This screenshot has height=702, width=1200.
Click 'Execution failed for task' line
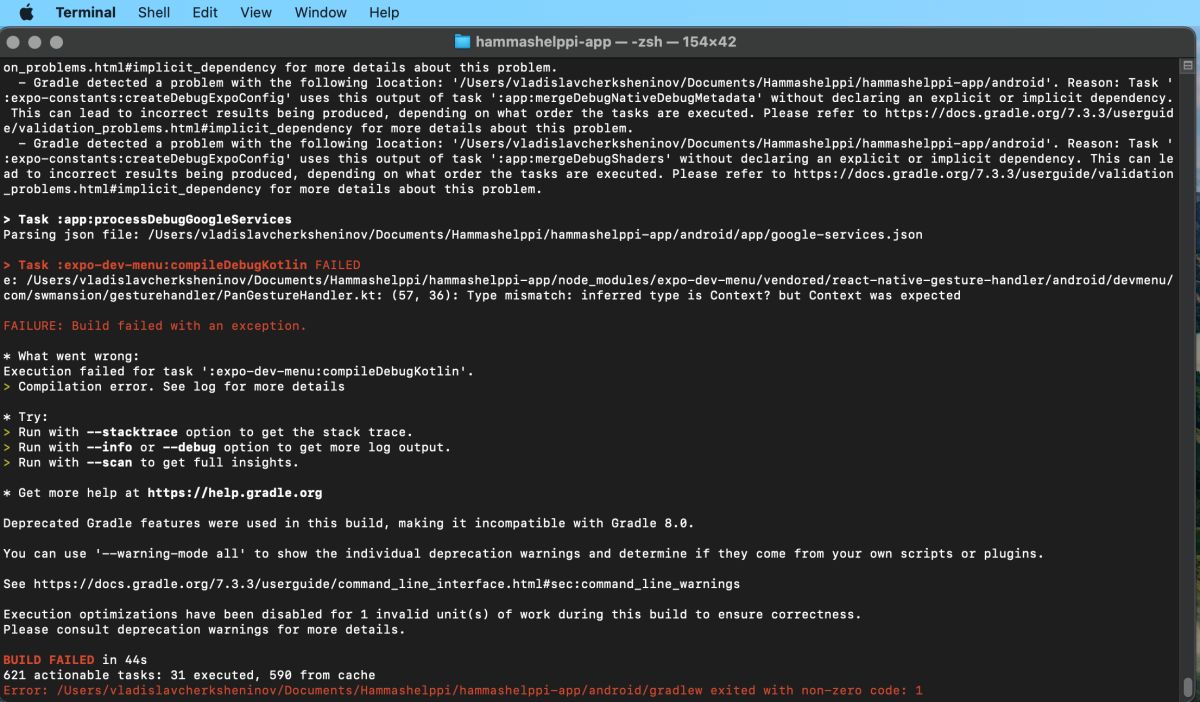tap(238, 371)
